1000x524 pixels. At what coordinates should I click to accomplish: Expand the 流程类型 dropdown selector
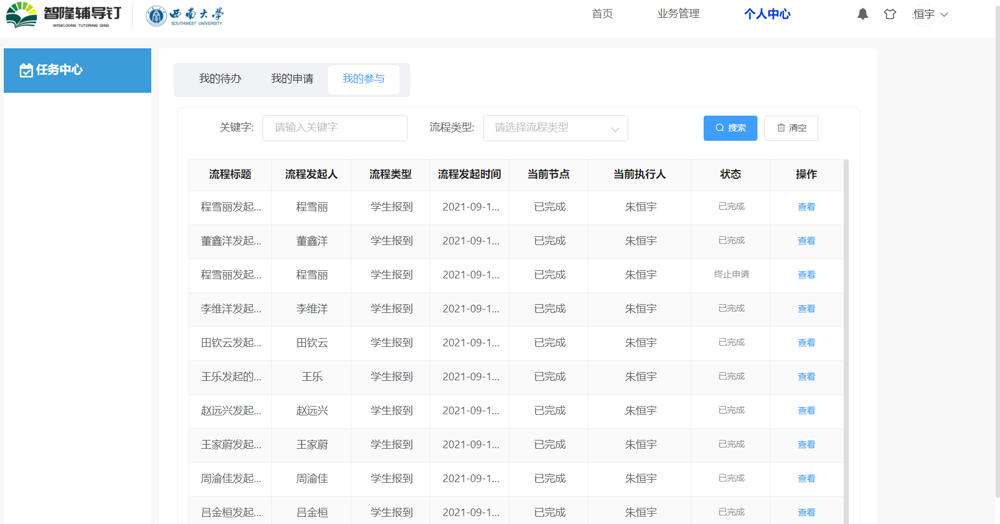[x=555, y=128]
